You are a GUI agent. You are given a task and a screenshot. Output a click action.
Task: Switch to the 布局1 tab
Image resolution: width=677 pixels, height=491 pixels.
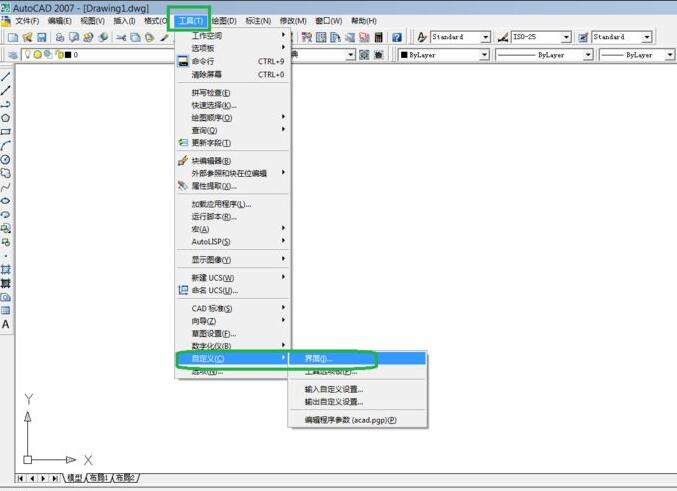click(x=99, y=478)
